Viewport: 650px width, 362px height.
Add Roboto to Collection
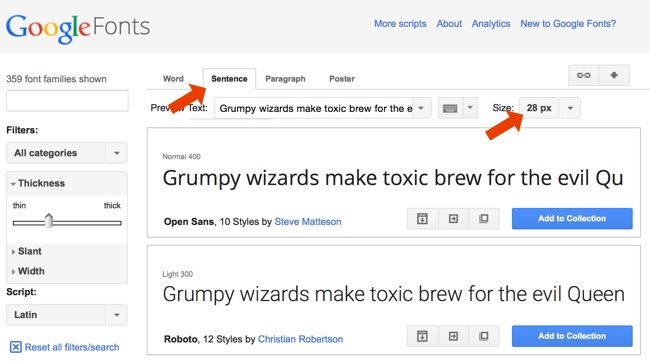(572, 336)
